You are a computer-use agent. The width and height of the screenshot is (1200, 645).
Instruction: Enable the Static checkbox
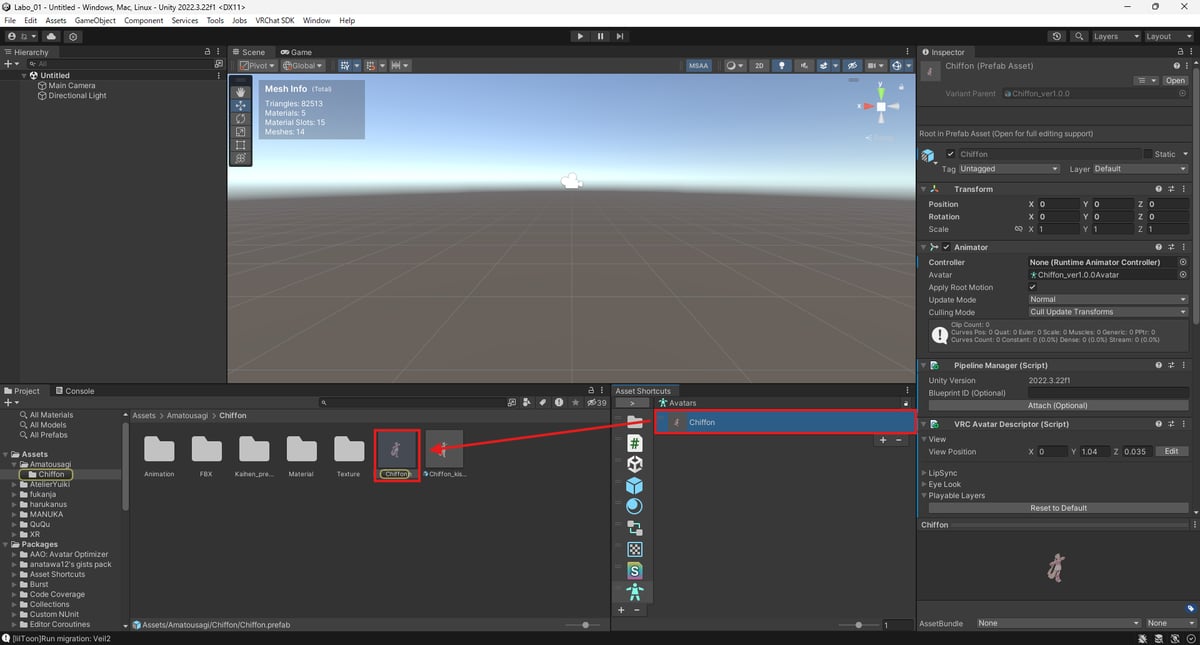coord(1148,154)
